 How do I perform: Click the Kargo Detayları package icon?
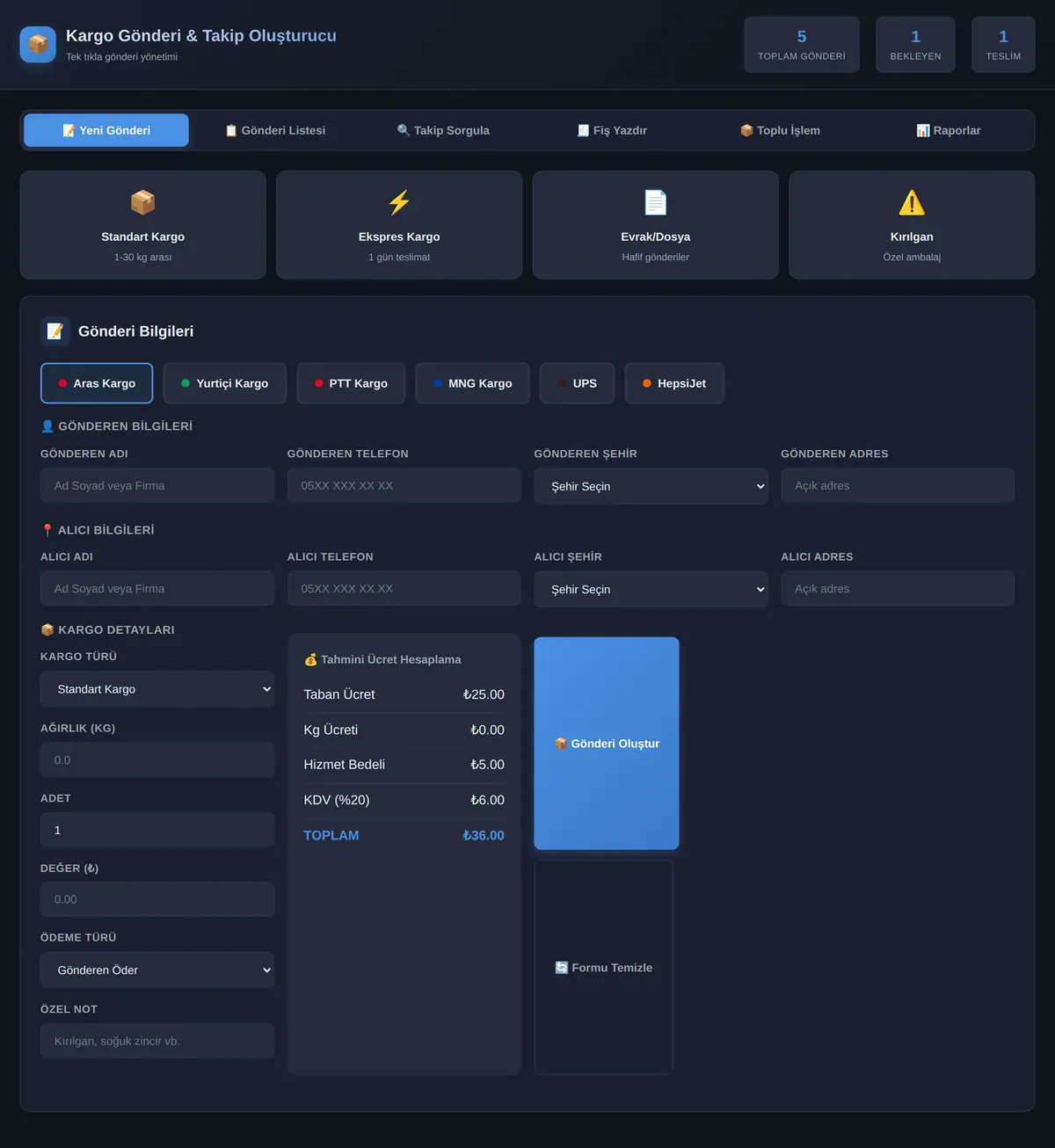pyautogui.click(x=47, y=629)
